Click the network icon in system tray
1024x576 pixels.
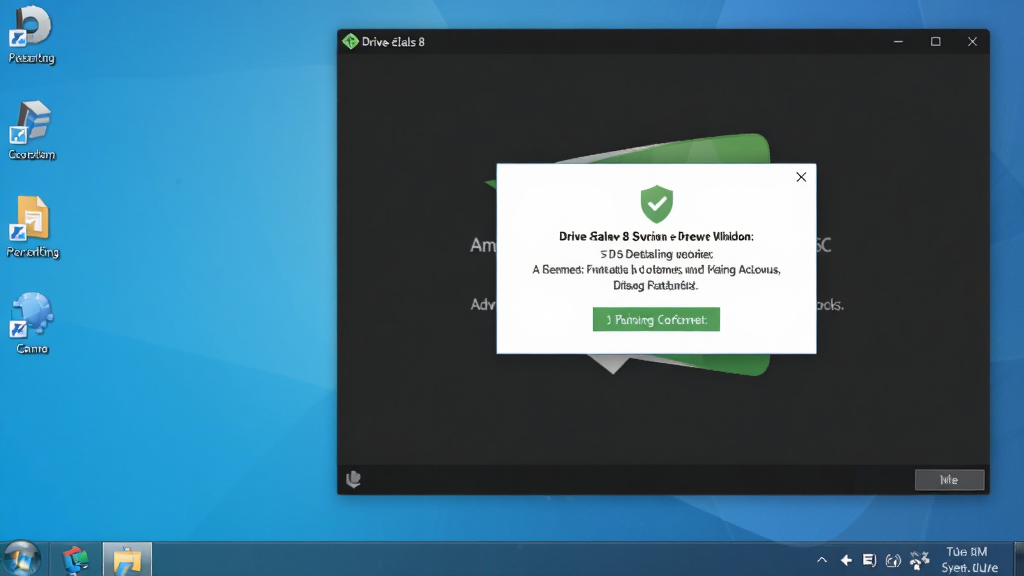click(x=920, y=560)
